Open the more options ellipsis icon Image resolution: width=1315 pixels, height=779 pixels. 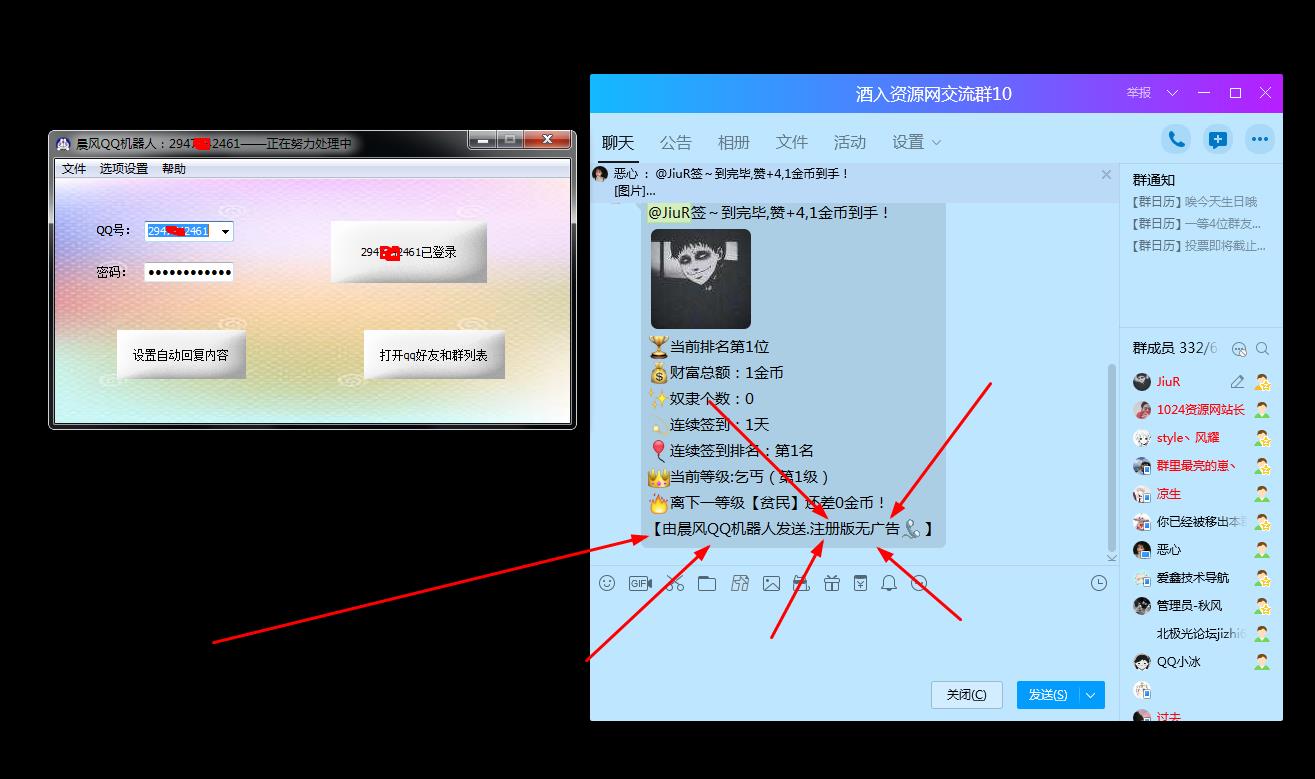[1260, 140]
